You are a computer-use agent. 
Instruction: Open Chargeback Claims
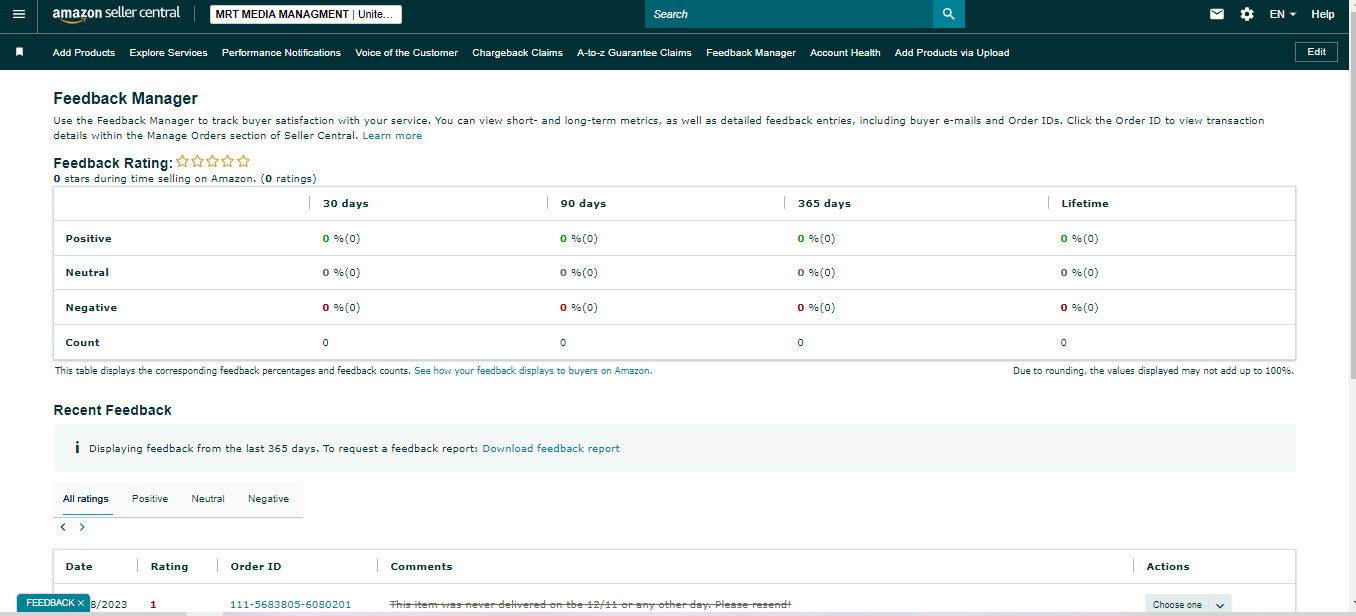(517, 52)
